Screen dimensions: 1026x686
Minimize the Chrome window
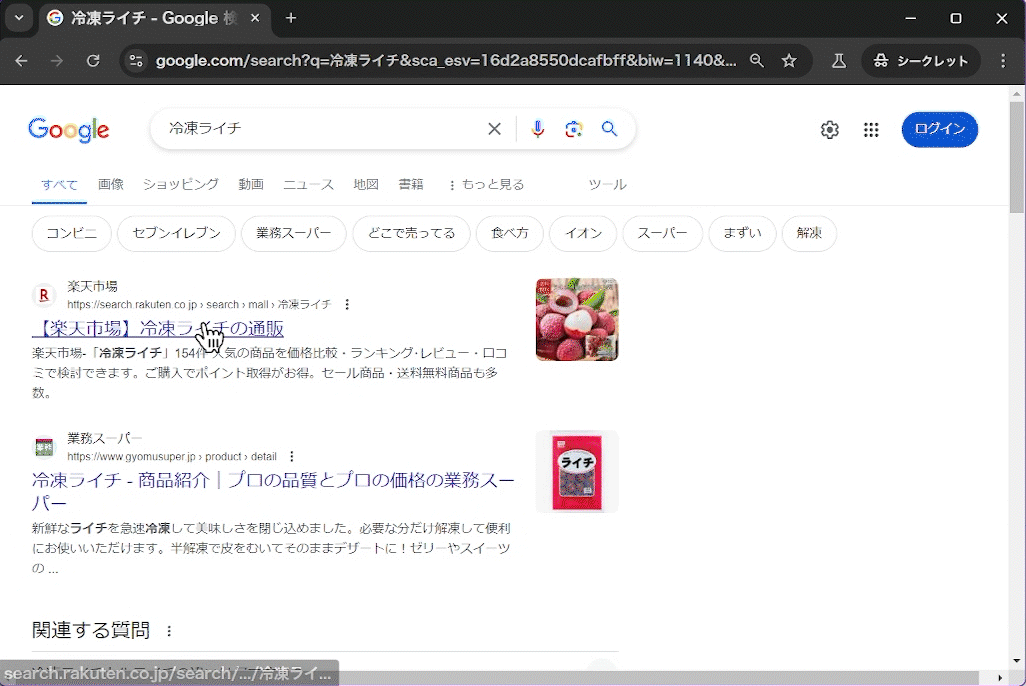point(910,18)
